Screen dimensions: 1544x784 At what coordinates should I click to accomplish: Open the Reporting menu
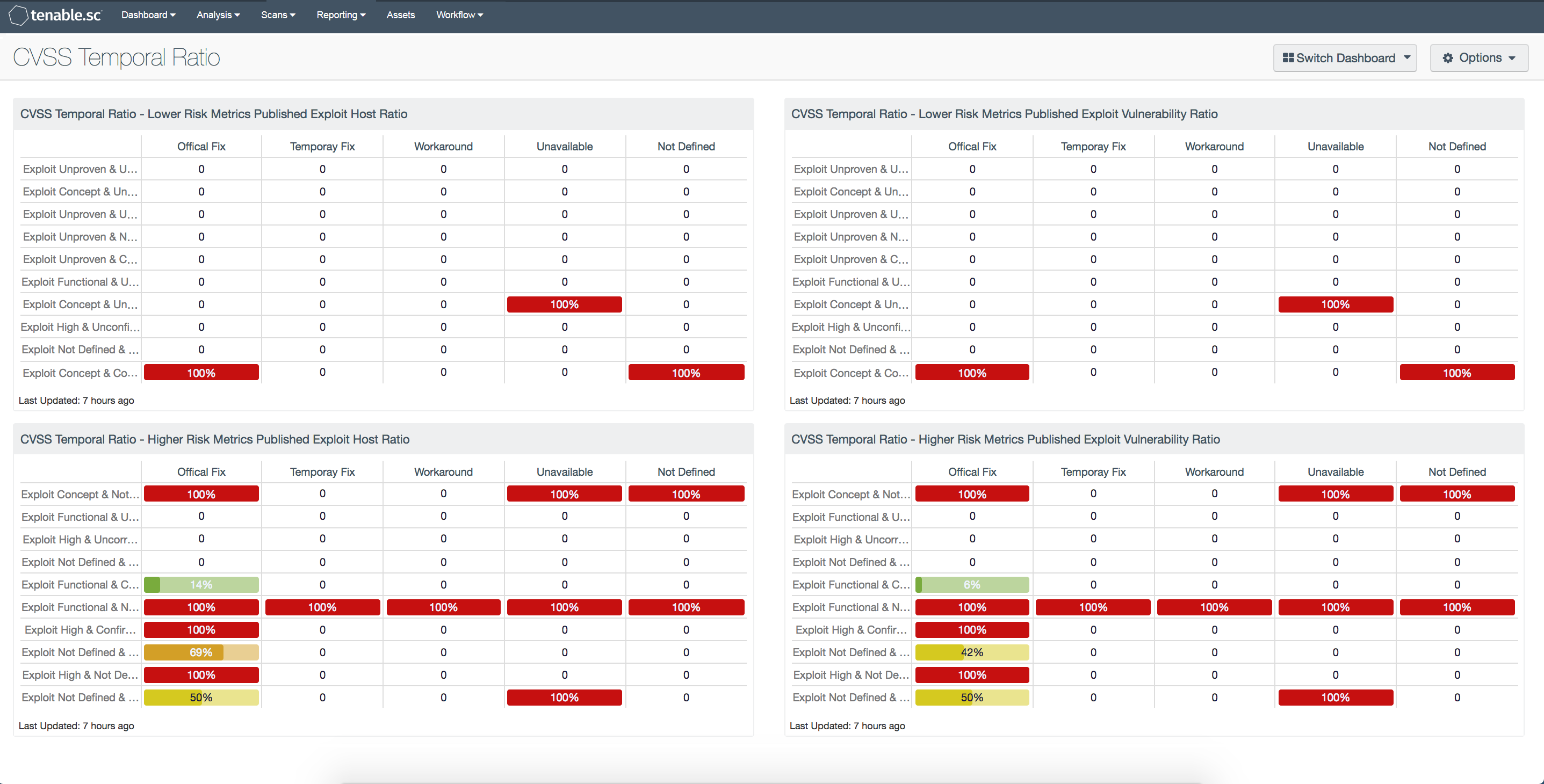[341, 15]
